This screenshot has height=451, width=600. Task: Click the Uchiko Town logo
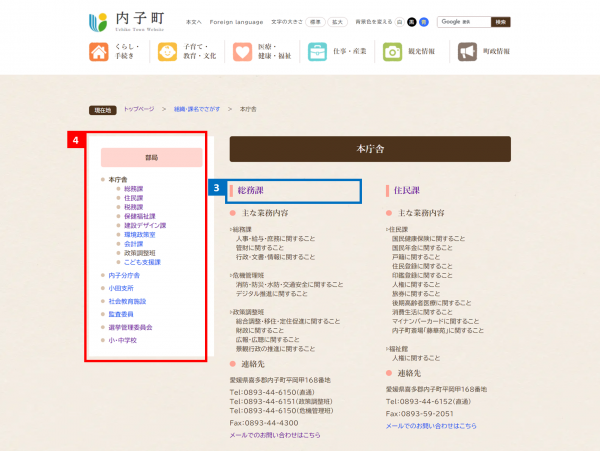[127, 22]
